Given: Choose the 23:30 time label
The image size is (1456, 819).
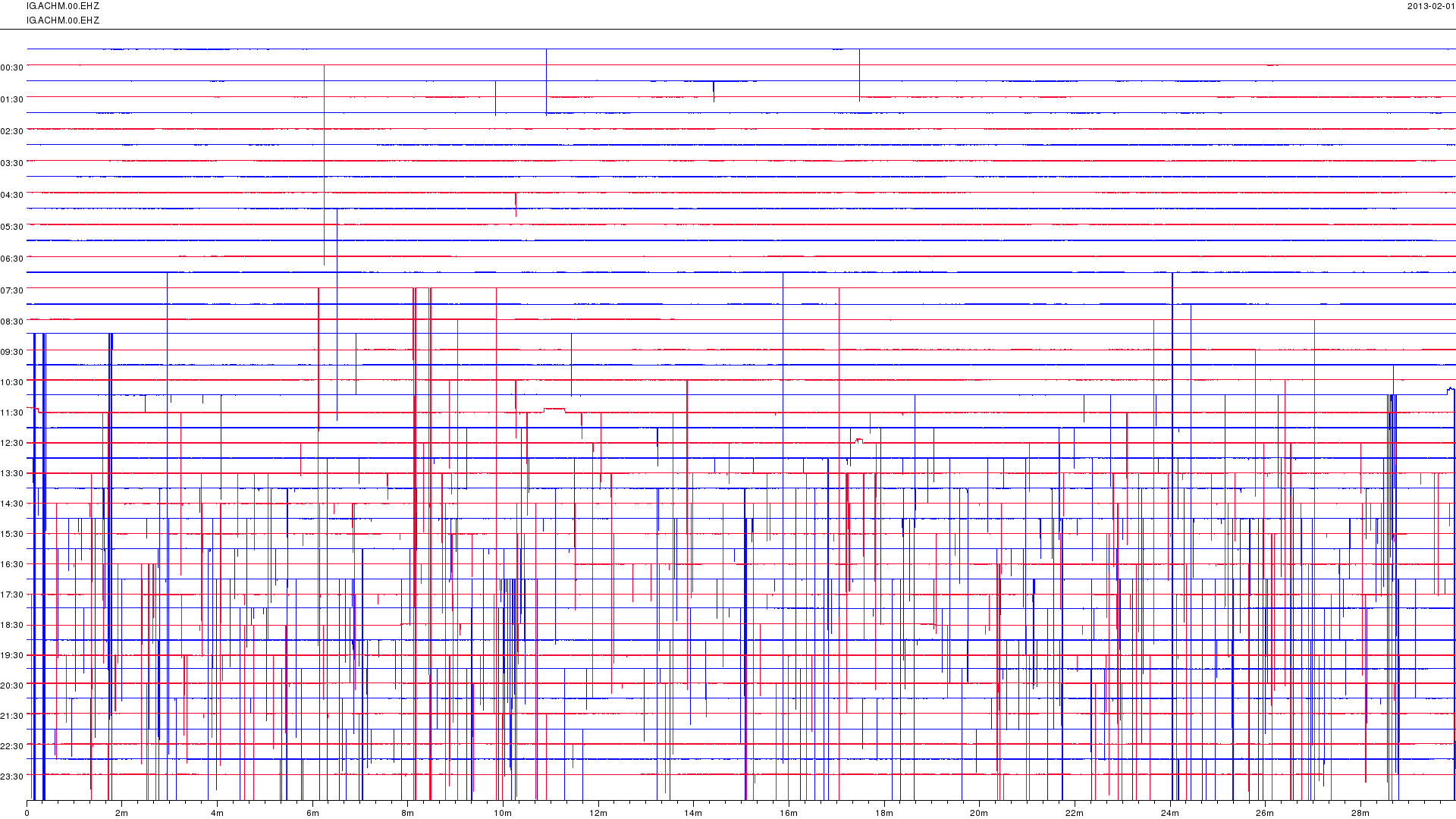Looking at the screenshot, I should [12, 777].
